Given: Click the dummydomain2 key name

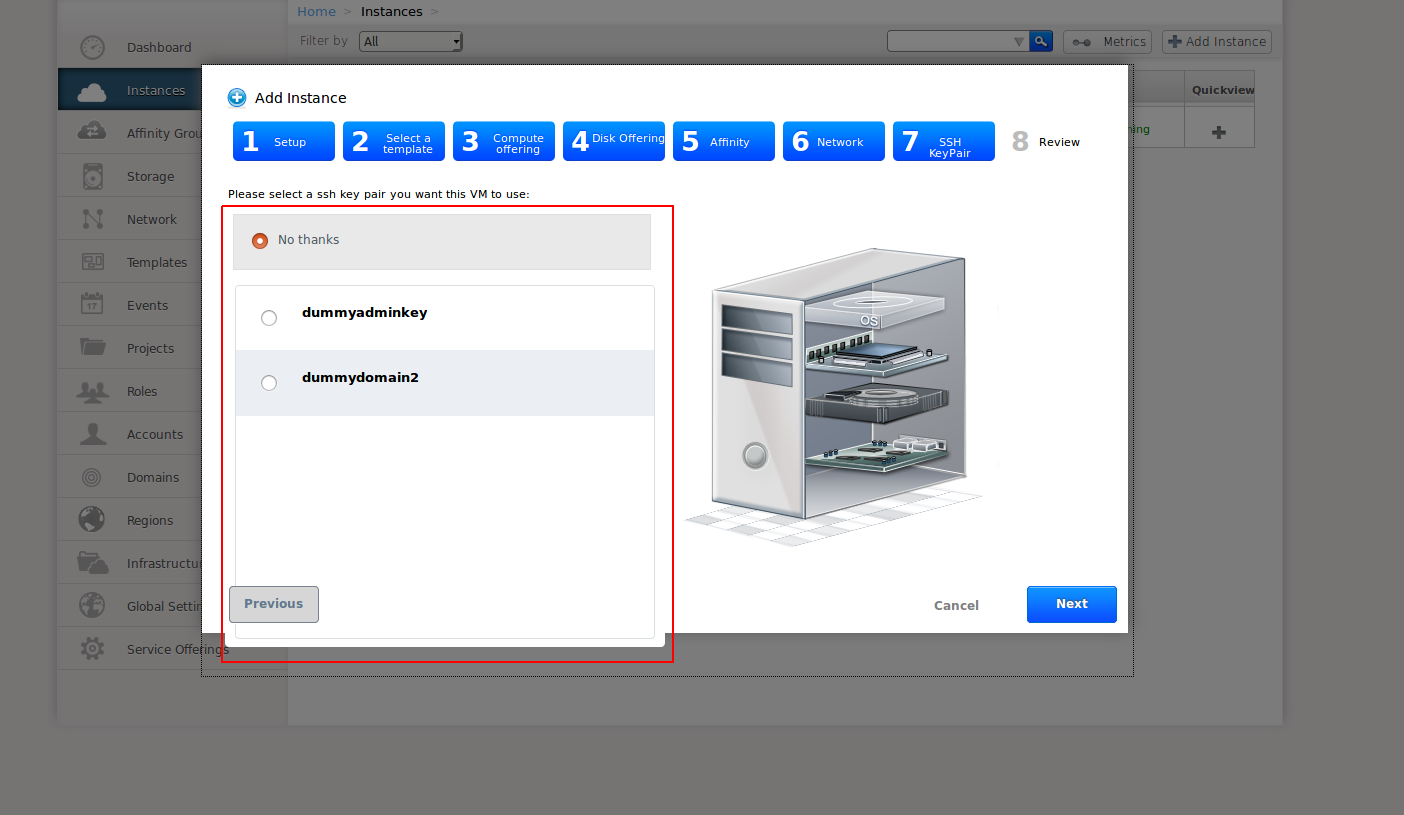Looking at the screenshot, I should [360, 378].
